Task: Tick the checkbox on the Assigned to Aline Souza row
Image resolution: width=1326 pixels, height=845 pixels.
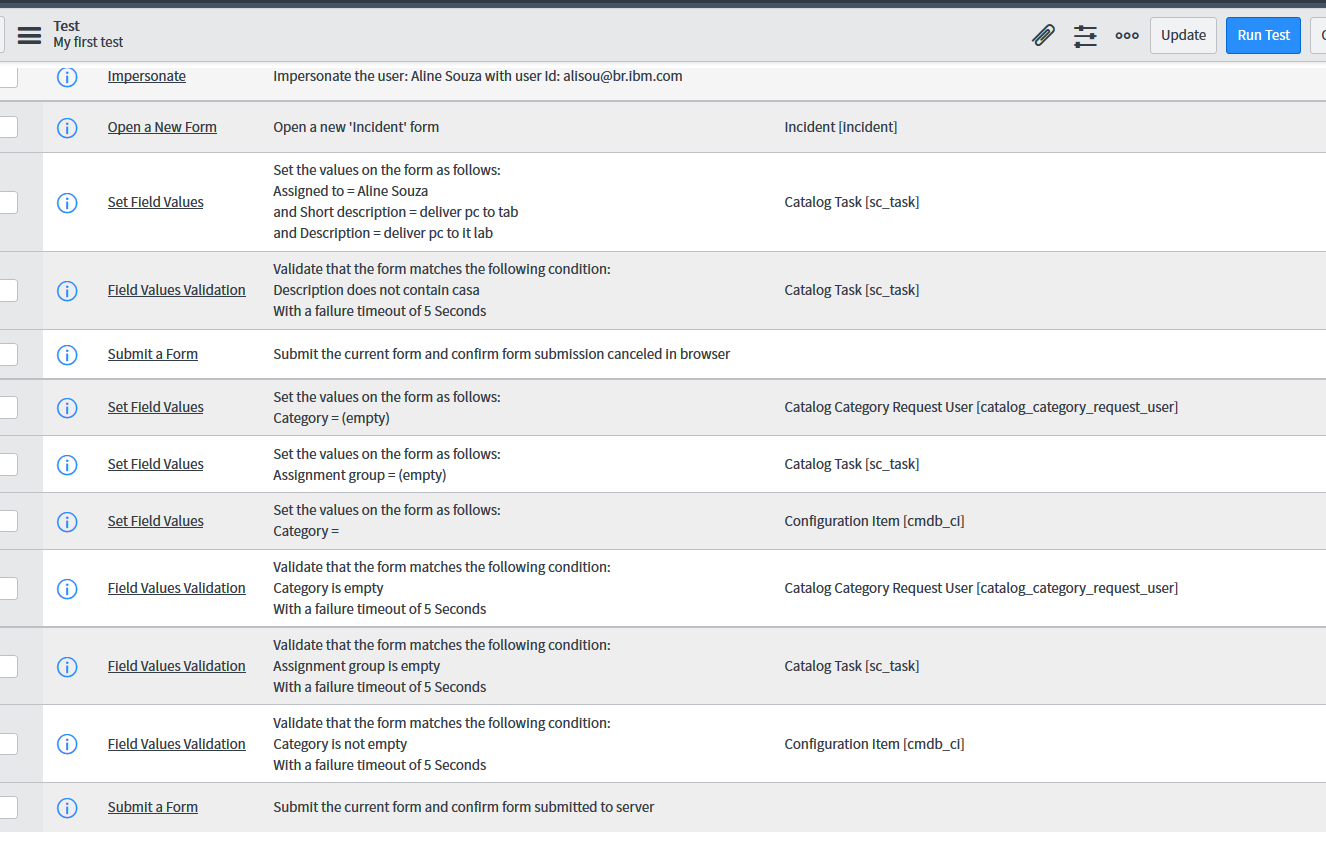Action: point(8,202)
